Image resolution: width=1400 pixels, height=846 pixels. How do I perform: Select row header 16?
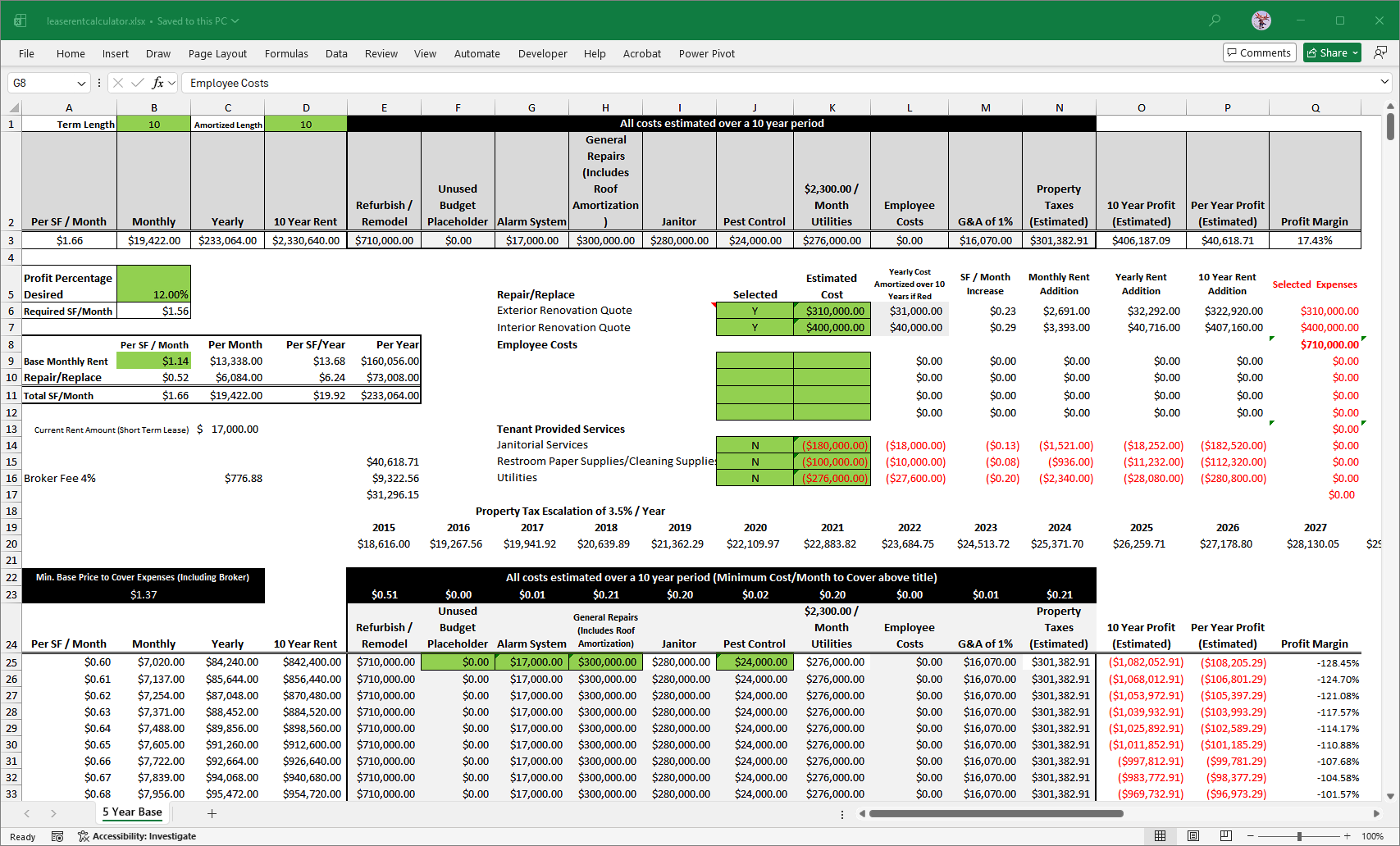[11, 478]
